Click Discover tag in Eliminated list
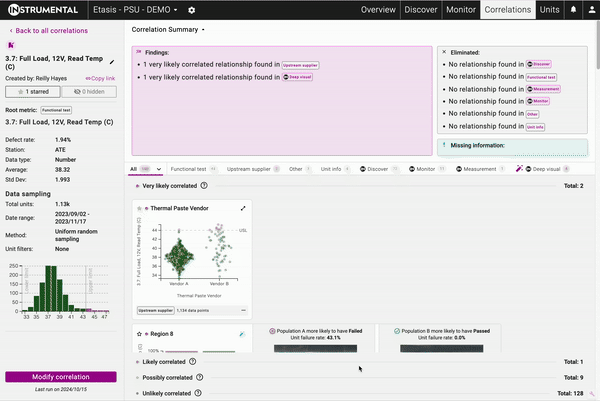The width and height of the screenshot is (600, 401). point(539,64)
